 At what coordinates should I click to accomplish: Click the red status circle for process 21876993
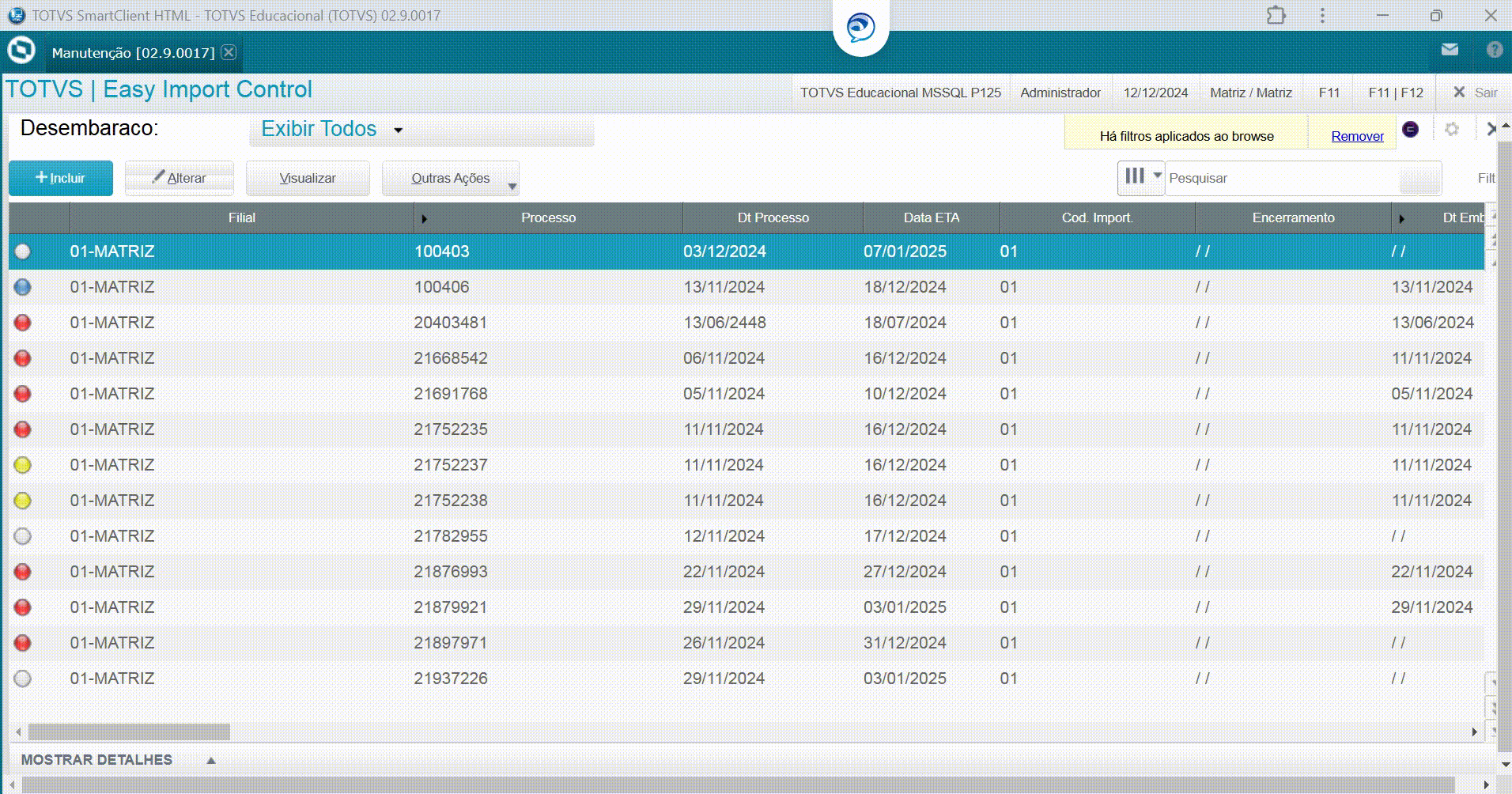pyautogui.click(x=23, y=572)
